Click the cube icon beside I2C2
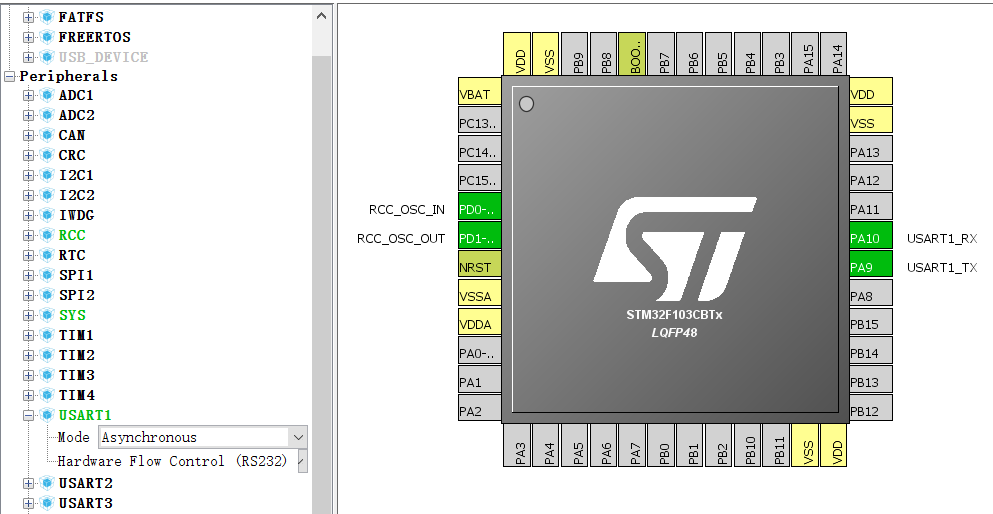This screenshot has width=993, height=514. (46, 195)
